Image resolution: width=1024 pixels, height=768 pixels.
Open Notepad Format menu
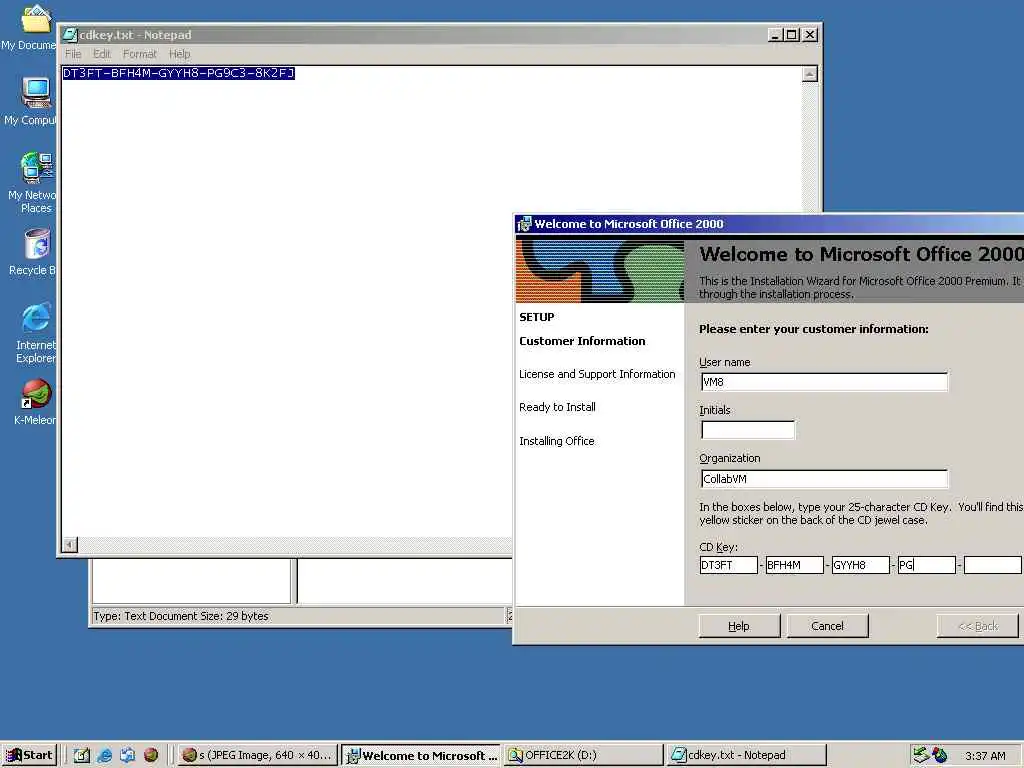point(140,54)
